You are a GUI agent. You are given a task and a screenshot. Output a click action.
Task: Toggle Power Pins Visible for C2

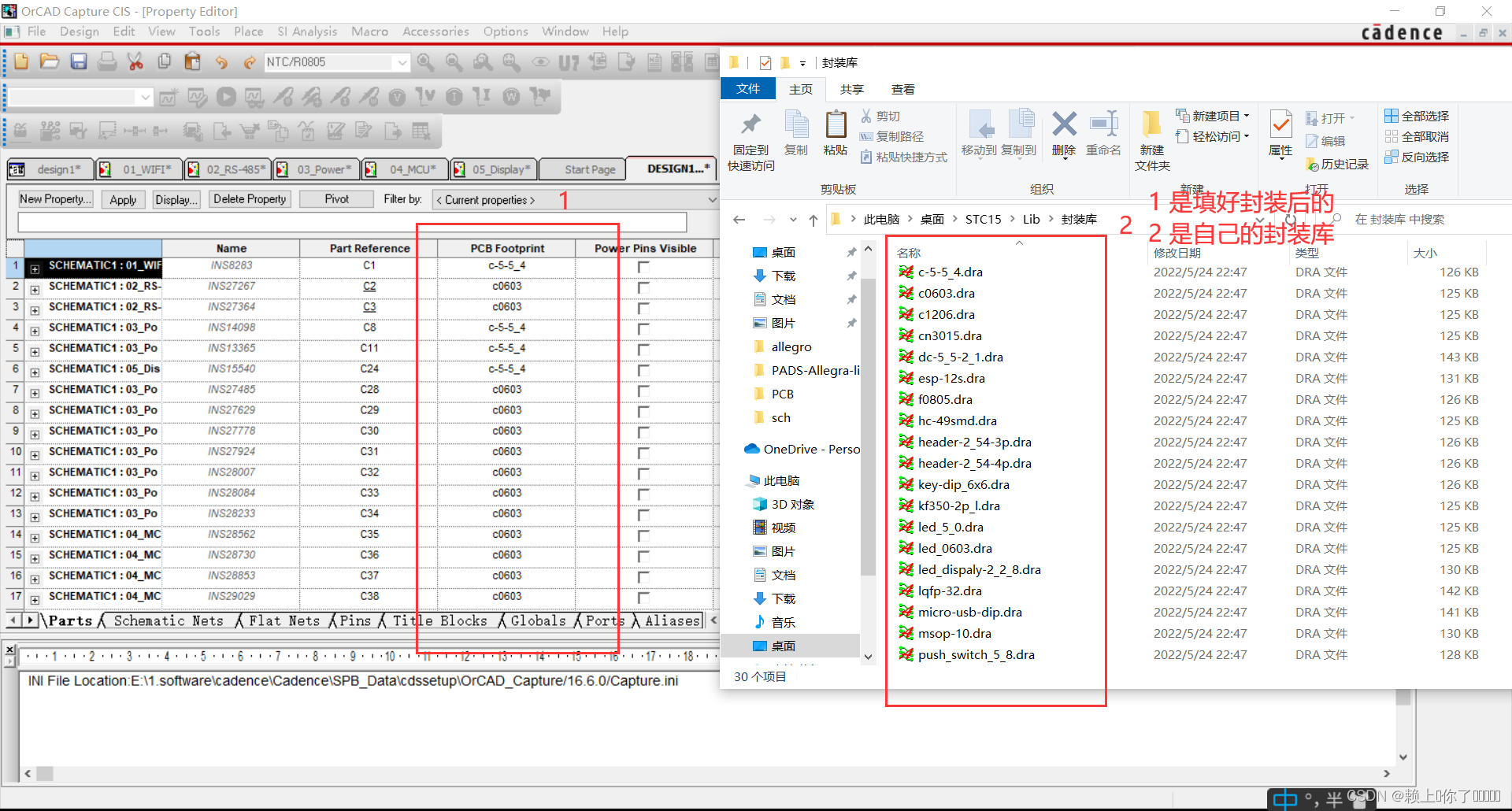tap(643, 287)
